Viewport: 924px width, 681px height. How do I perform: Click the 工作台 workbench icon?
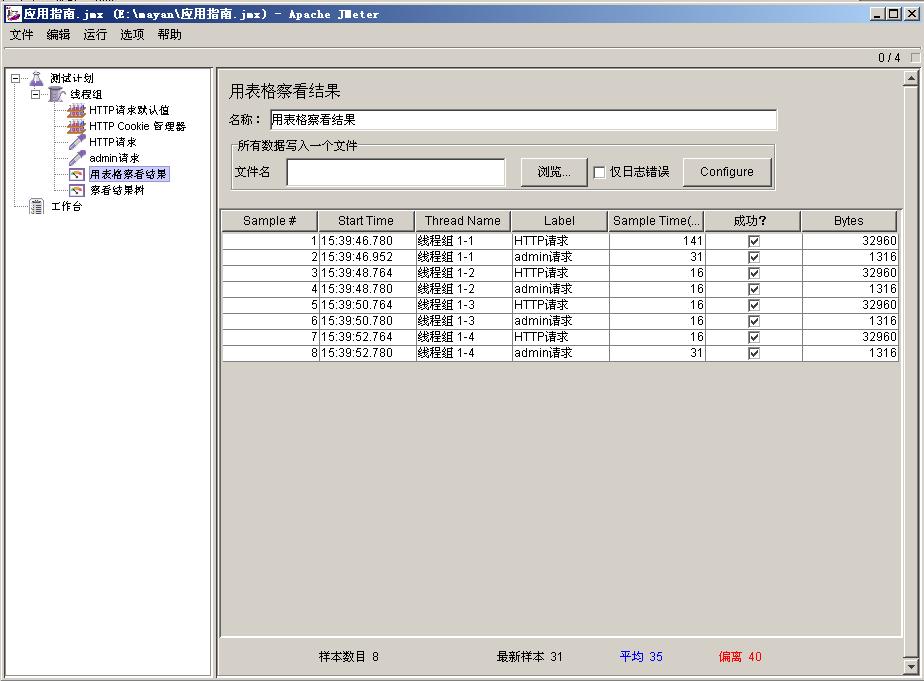pos(37,206)
